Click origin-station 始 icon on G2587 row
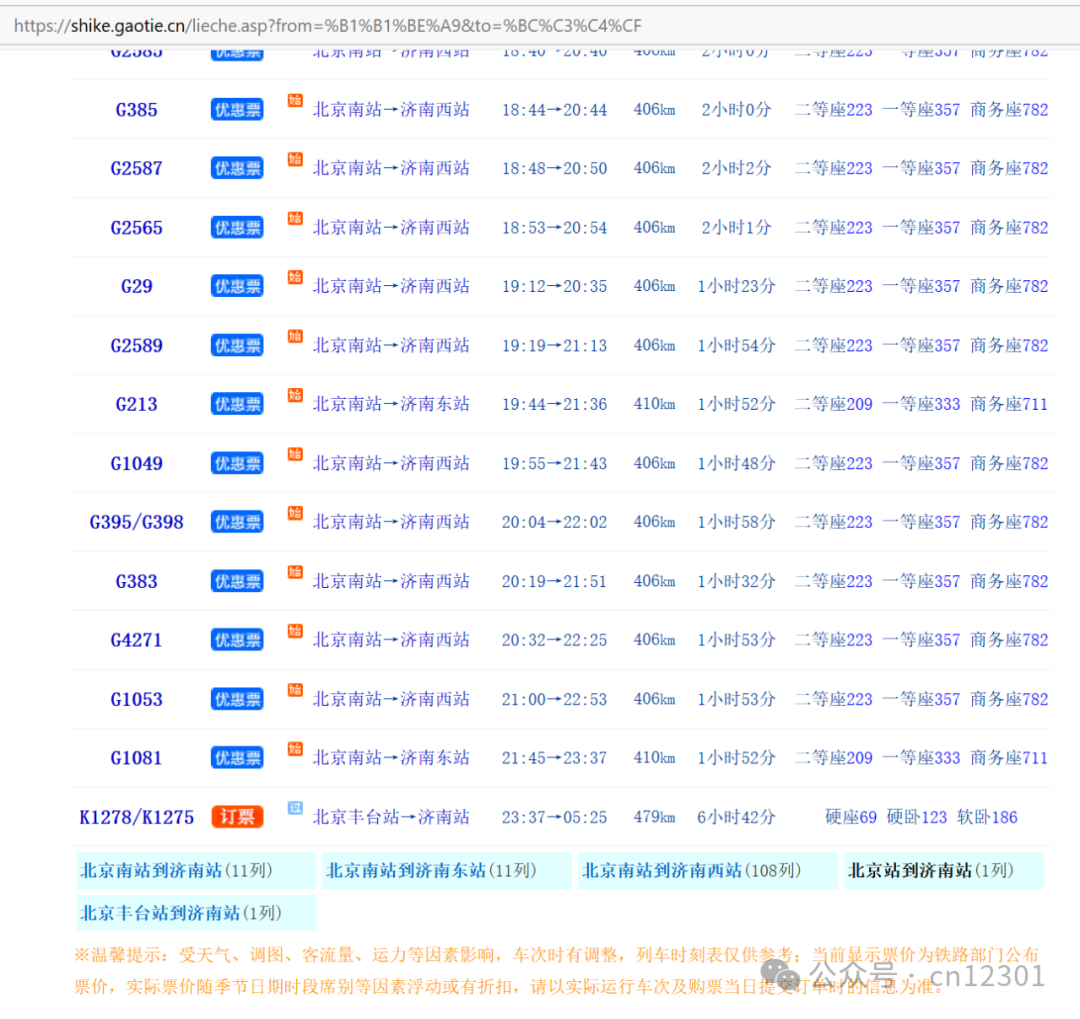Screen dimensions: 1080x1019 (x=295, y=159)
